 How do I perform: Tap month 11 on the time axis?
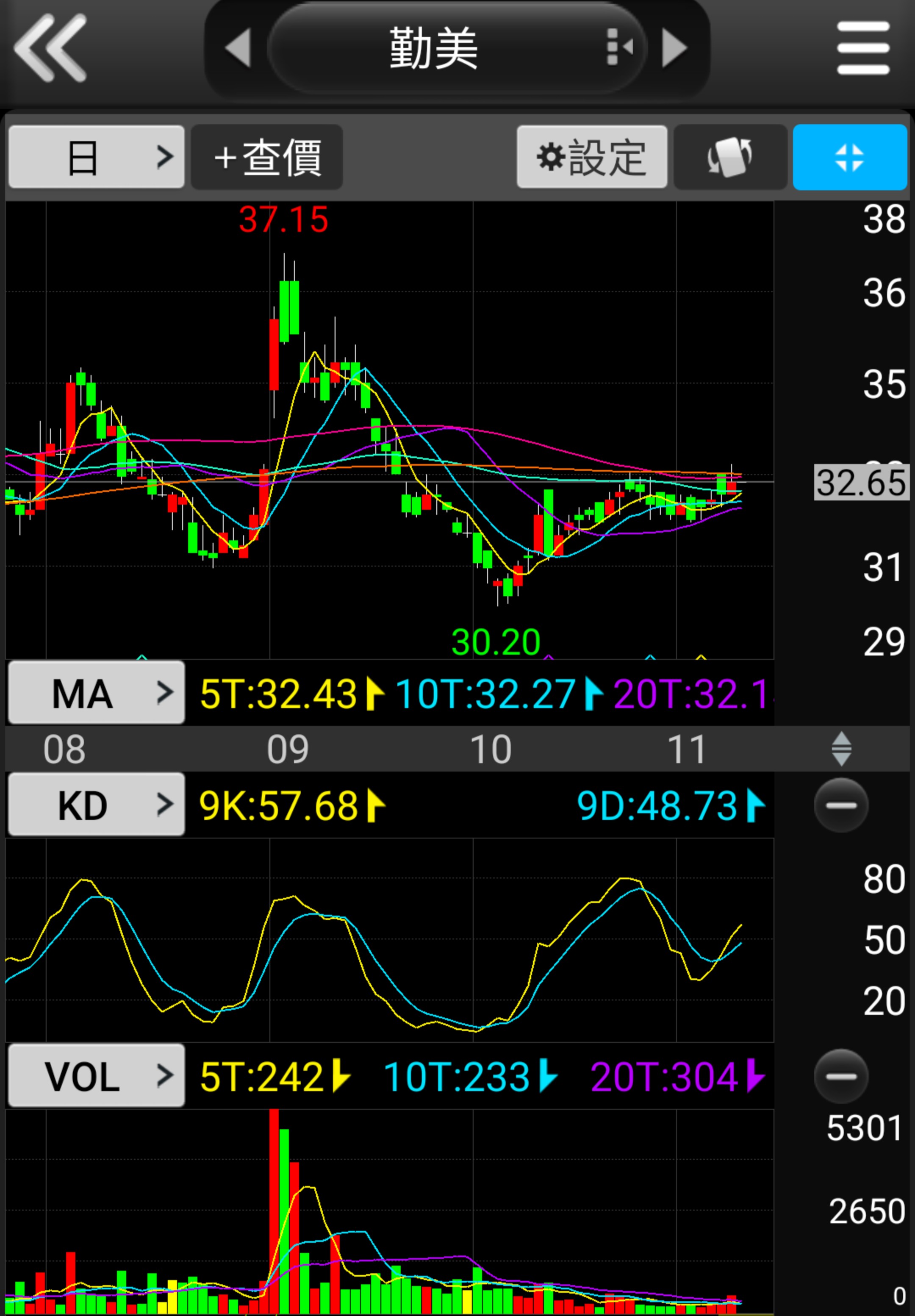(x=686, y=749)
